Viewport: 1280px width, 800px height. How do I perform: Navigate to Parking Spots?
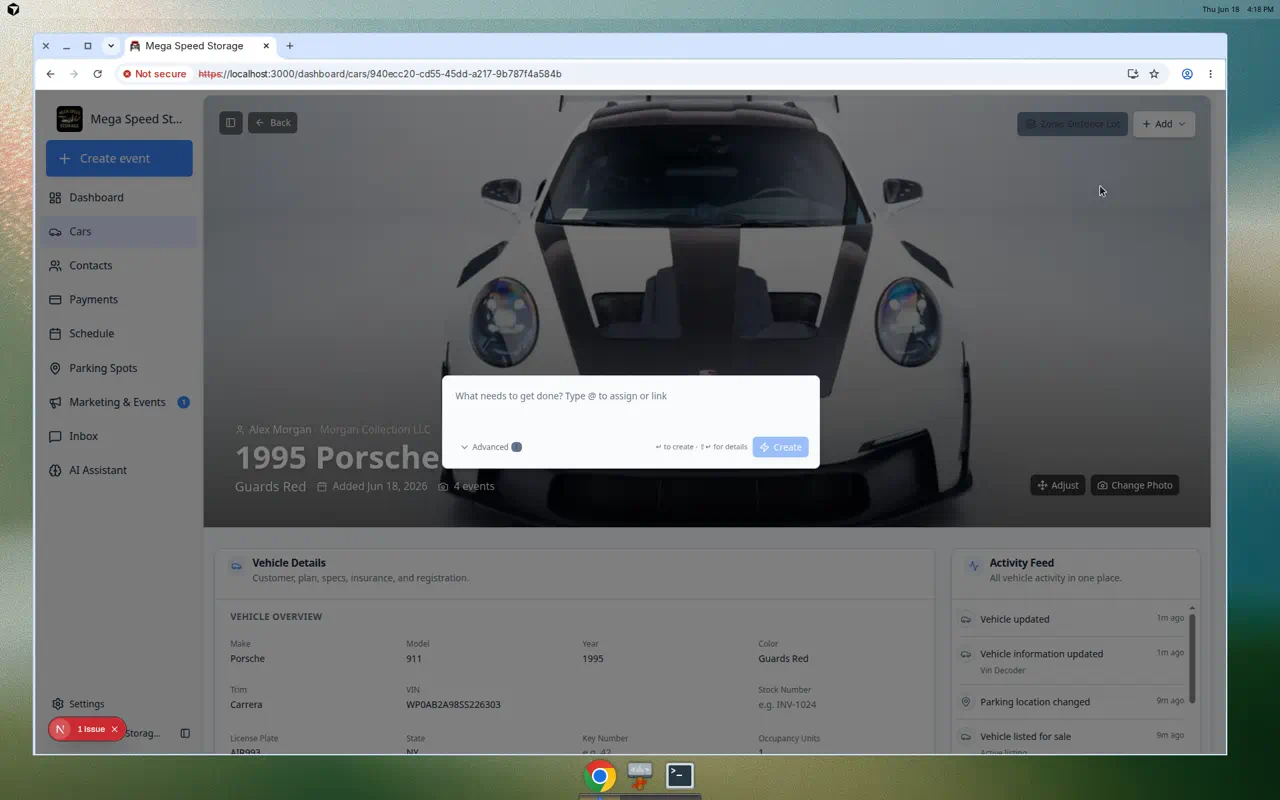coord(119,368)
